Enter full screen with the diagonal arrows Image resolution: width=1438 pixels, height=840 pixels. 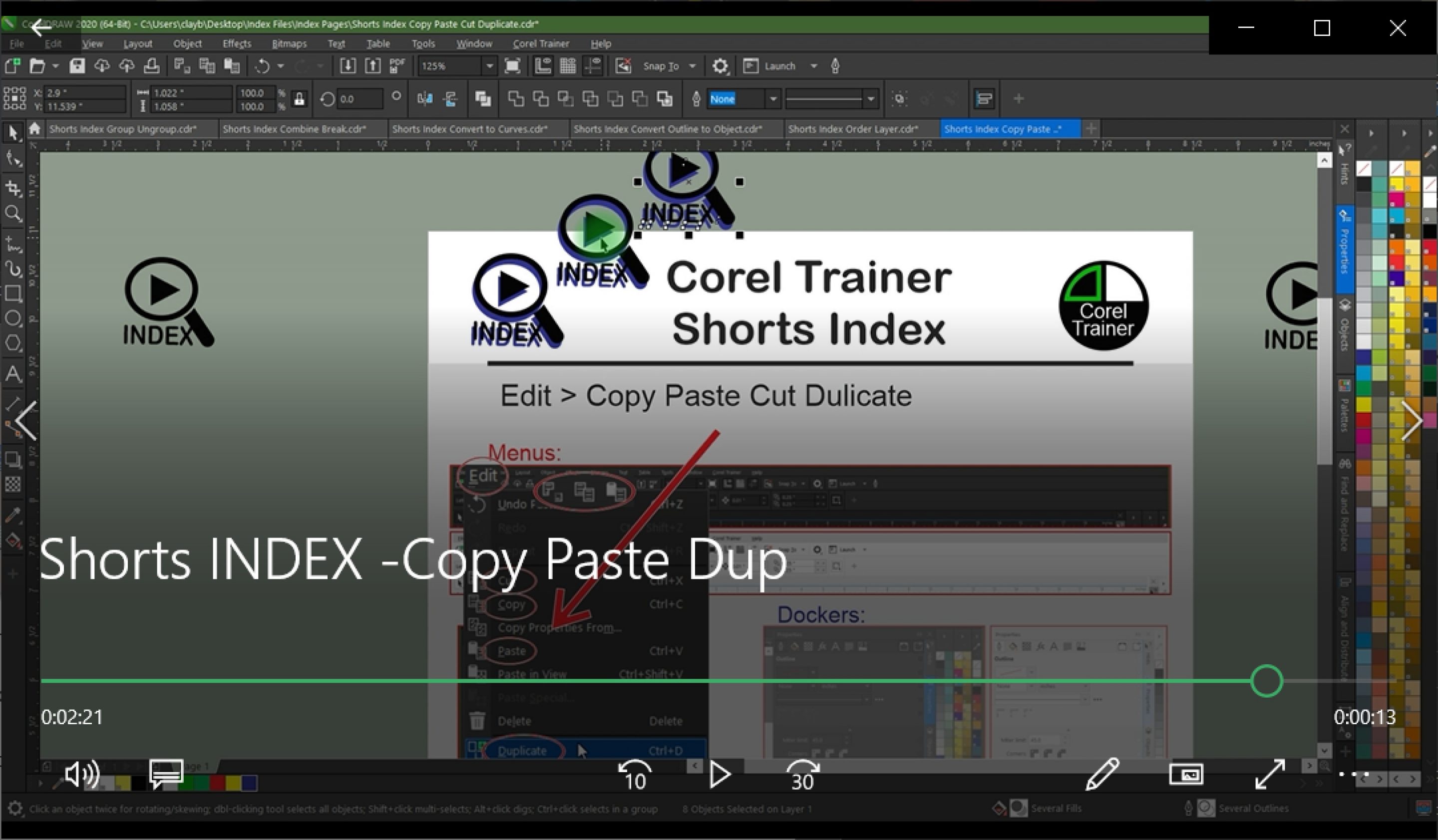pos(1270,774)
